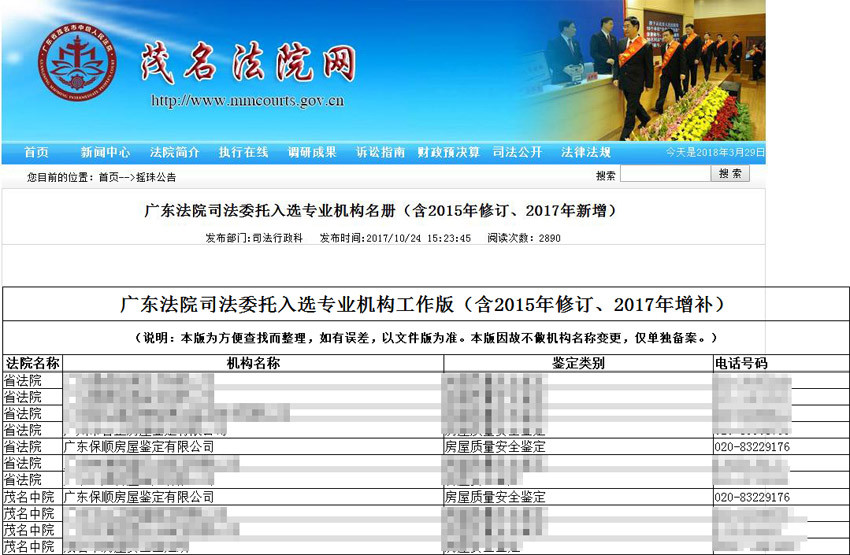
Task: Navigate to 诉讼指南 page
Action: point(381,152)
